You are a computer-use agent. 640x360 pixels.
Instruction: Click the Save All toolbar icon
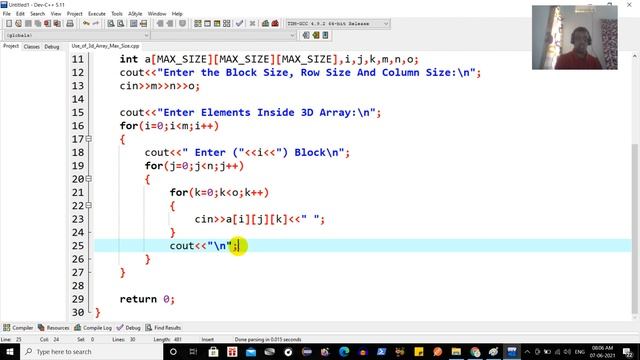click(38, 24)
